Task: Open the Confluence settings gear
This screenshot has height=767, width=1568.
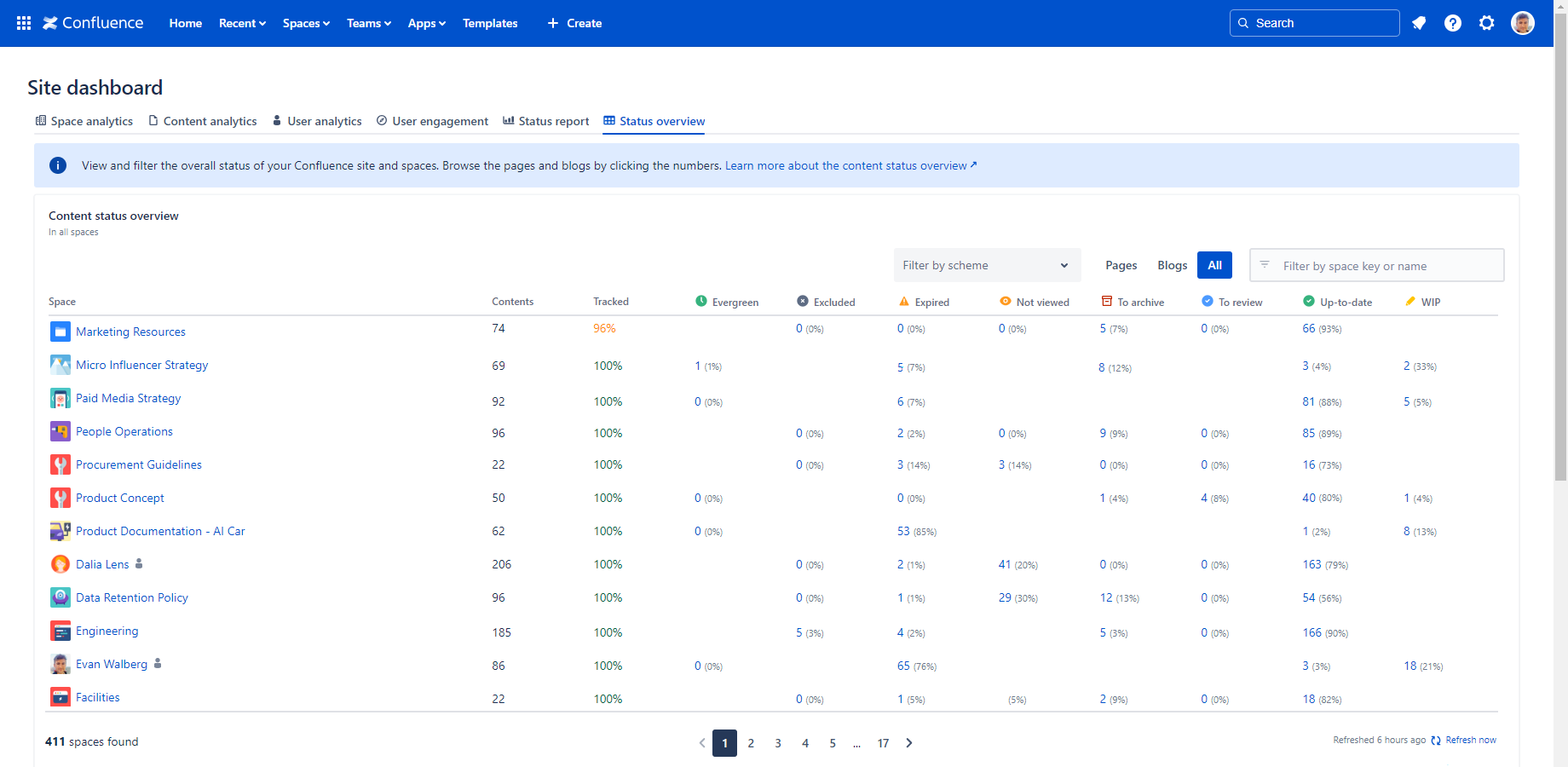Action: pos(1487,23)
